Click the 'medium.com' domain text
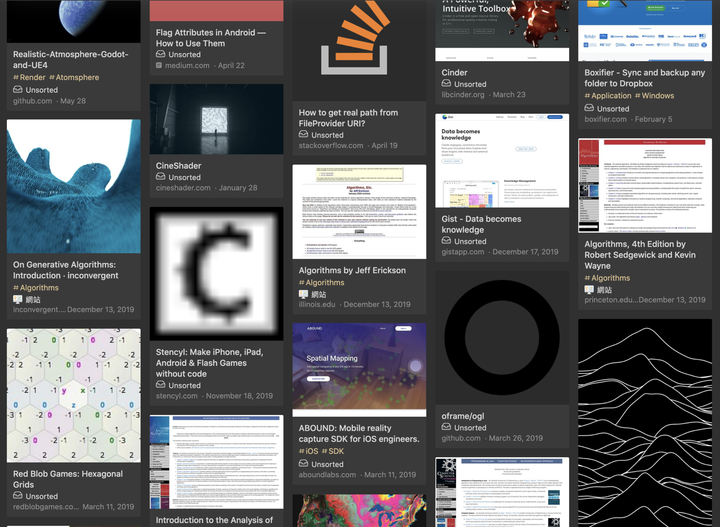This screenshot has width=720, height=527. pos(187,65)
